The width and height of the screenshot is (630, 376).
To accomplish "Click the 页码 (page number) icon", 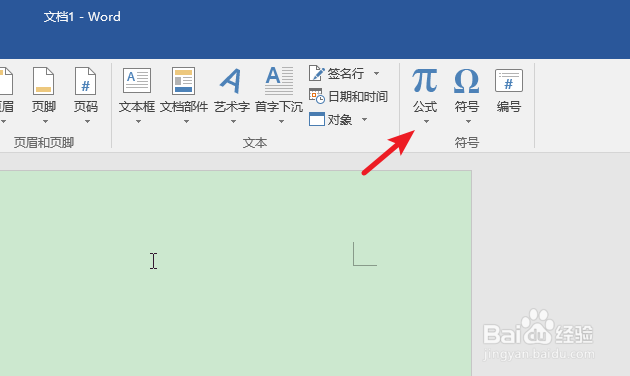I will point(85,81).
